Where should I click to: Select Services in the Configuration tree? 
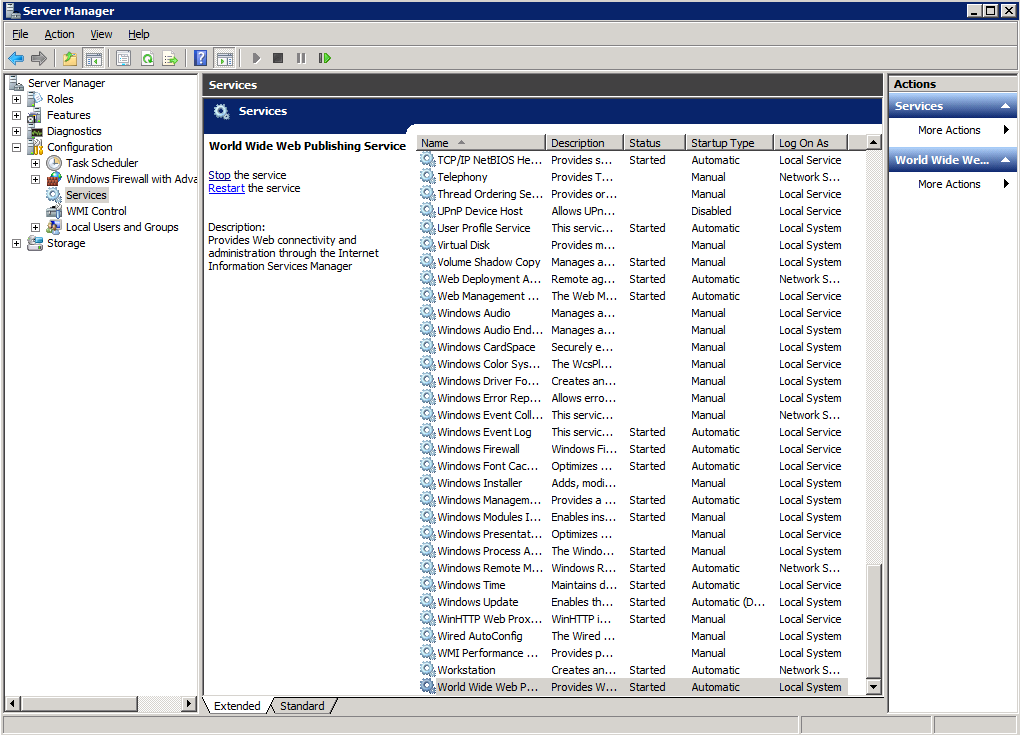pyautogui.click(x=86, y=195)
